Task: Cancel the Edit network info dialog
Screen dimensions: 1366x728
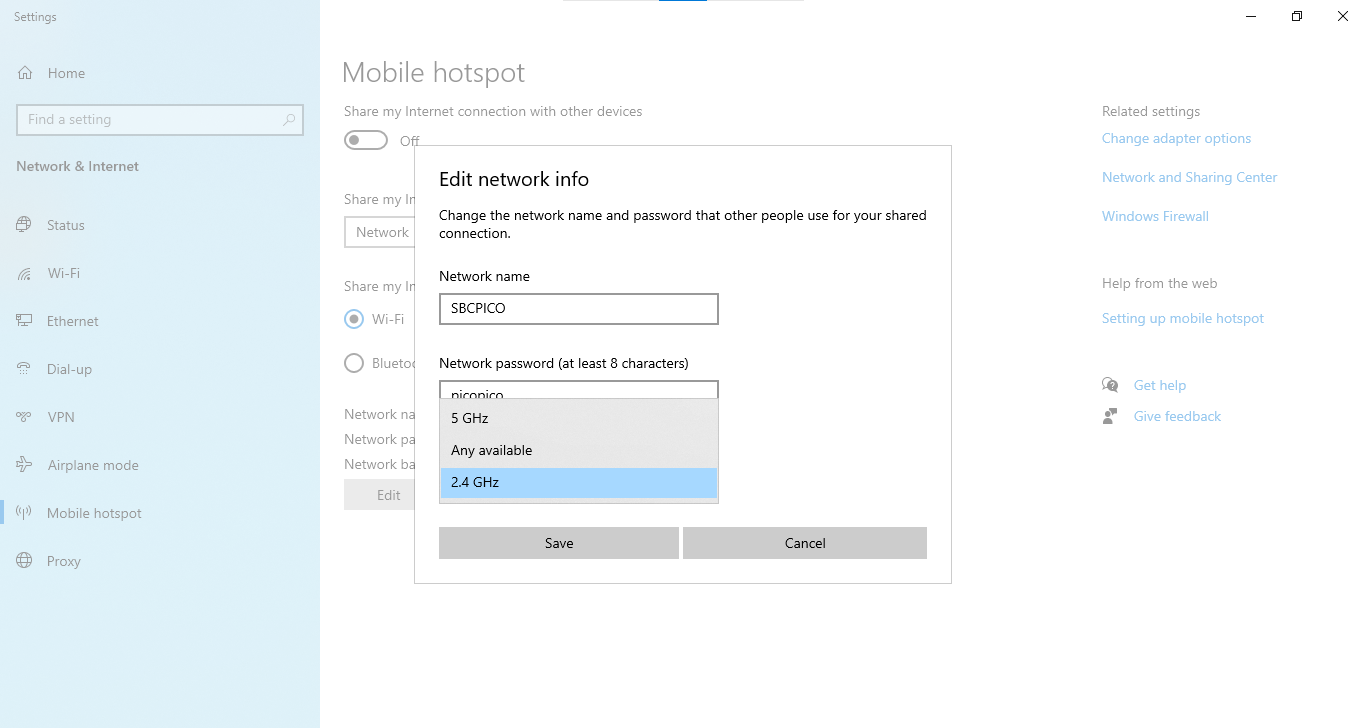Action: (804, 543)
